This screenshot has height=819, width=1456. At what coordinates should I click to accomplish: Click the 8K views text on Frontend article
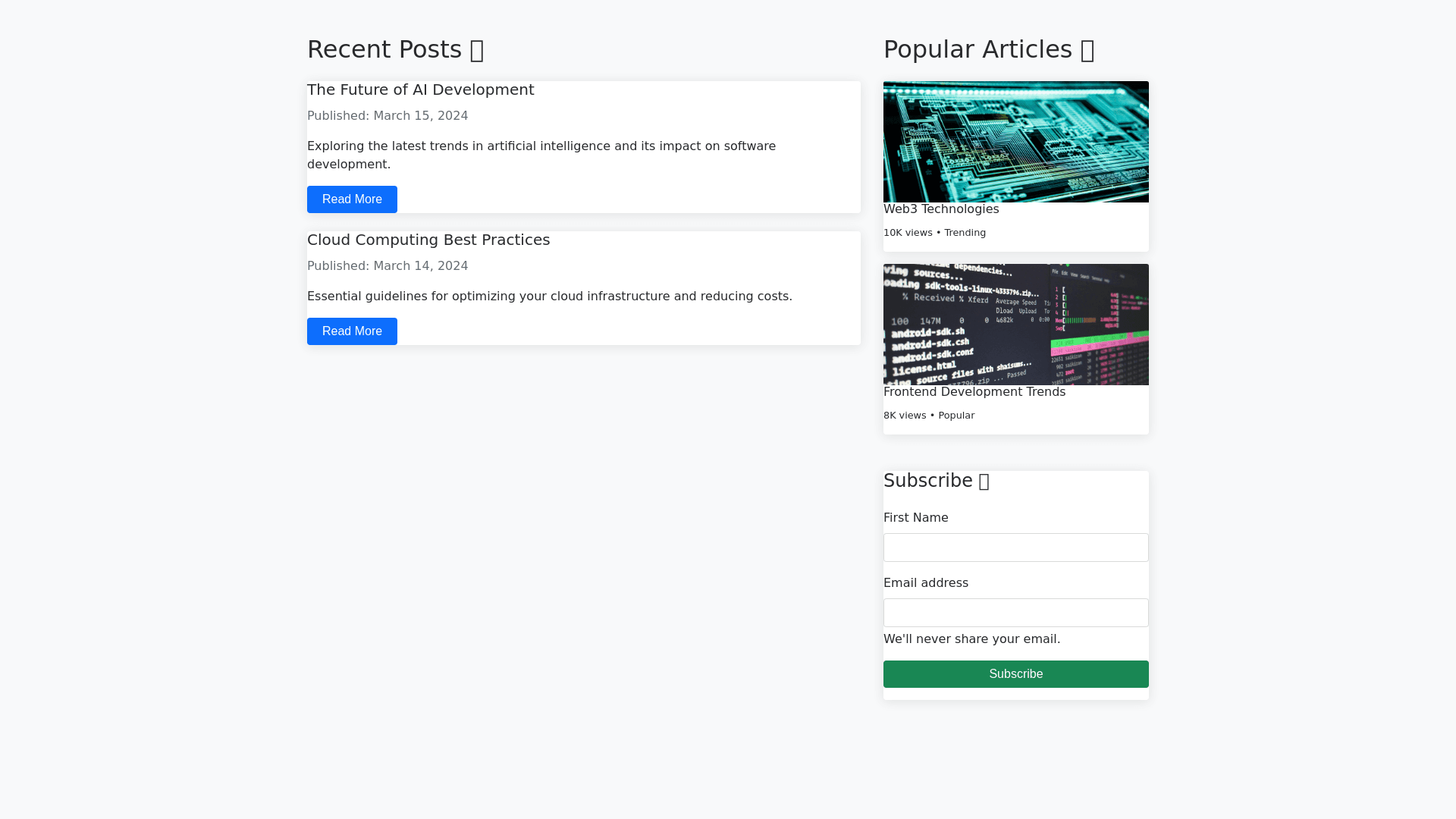(x=904, y=416)
